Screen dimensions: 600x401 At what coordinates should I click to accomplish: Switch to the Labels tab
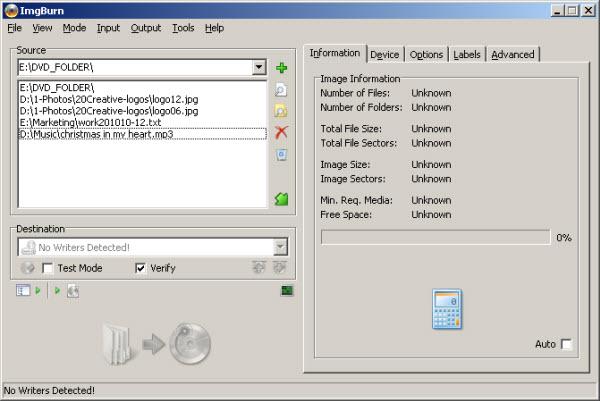coord(467,55)
